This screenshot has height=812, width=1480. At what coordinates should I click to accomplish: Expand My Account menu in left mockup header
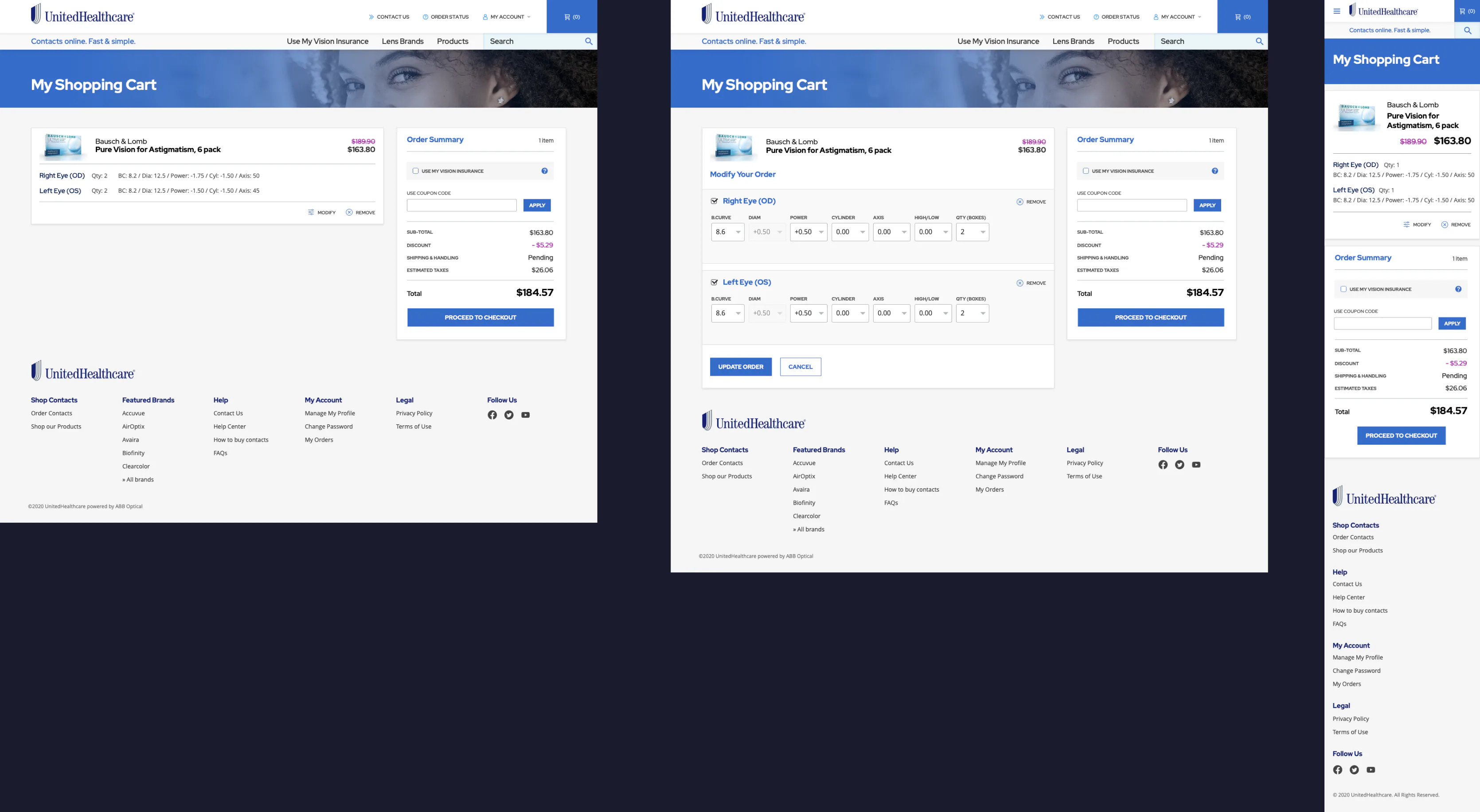click(507, 17)
